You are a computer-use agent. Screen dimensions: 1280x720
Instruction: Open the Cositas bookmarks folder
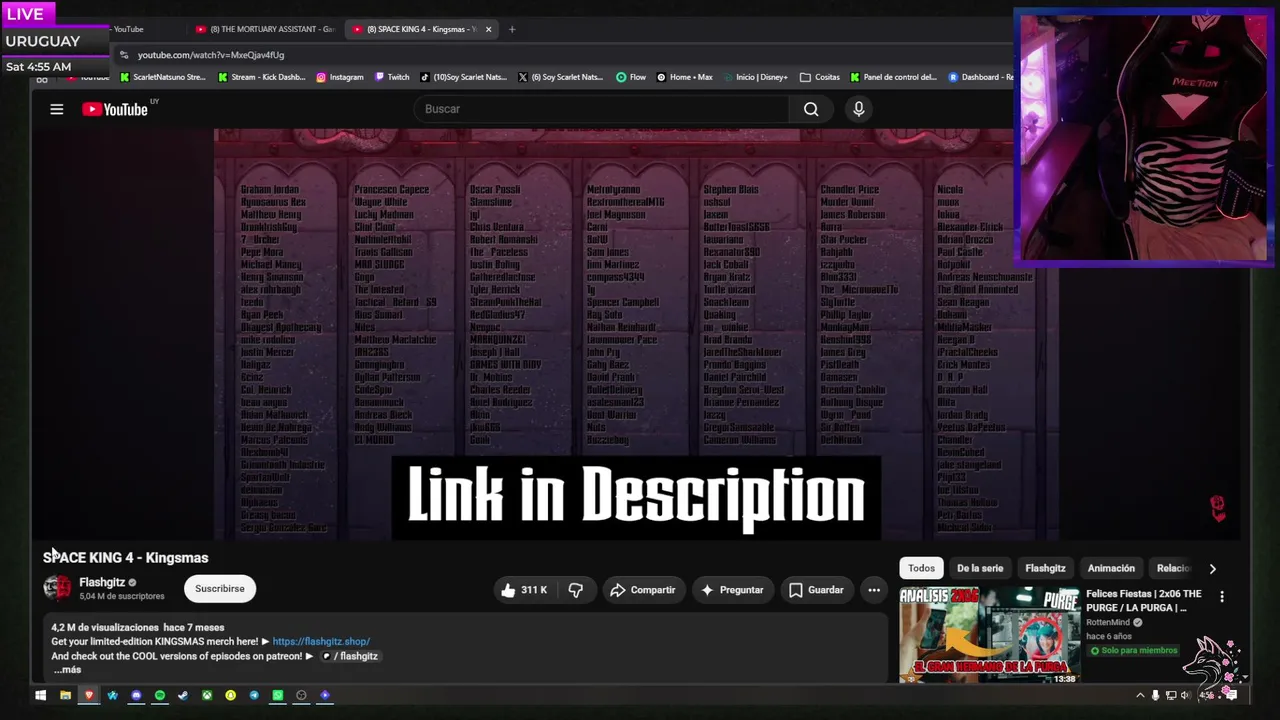[820, 77]
